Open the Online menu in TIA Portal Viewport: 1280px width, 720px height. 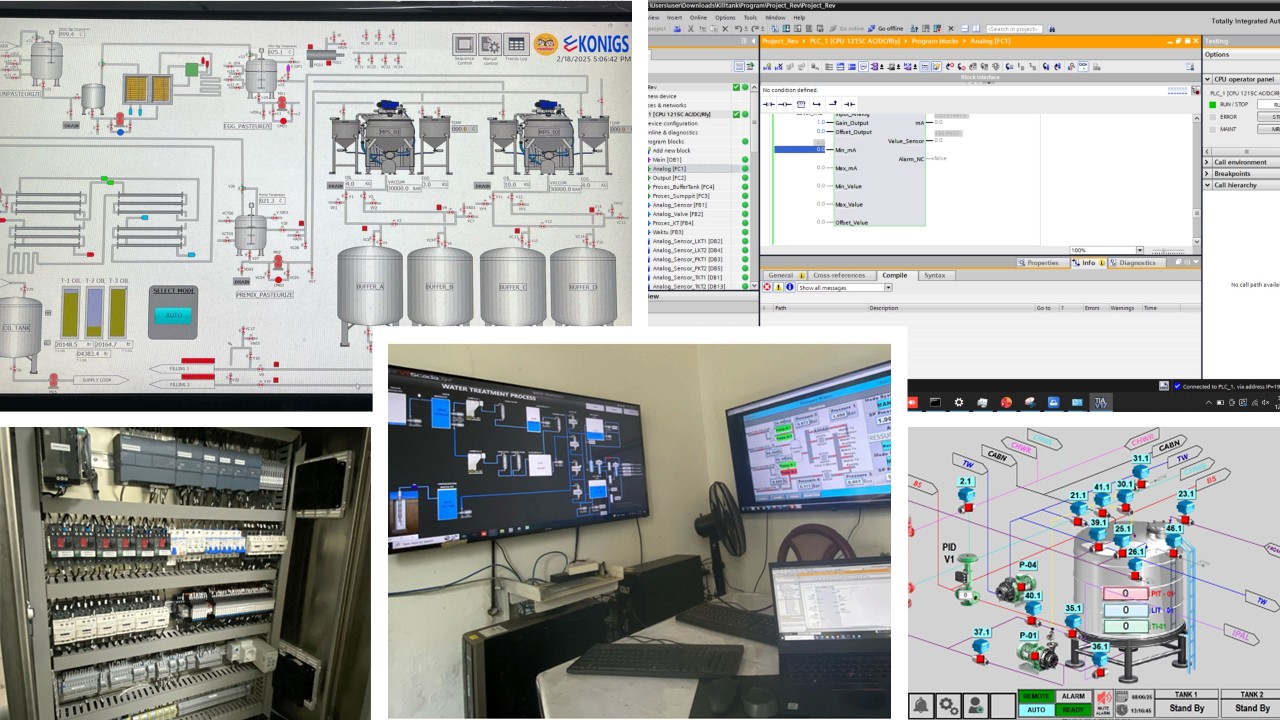(x=698, y=17)
